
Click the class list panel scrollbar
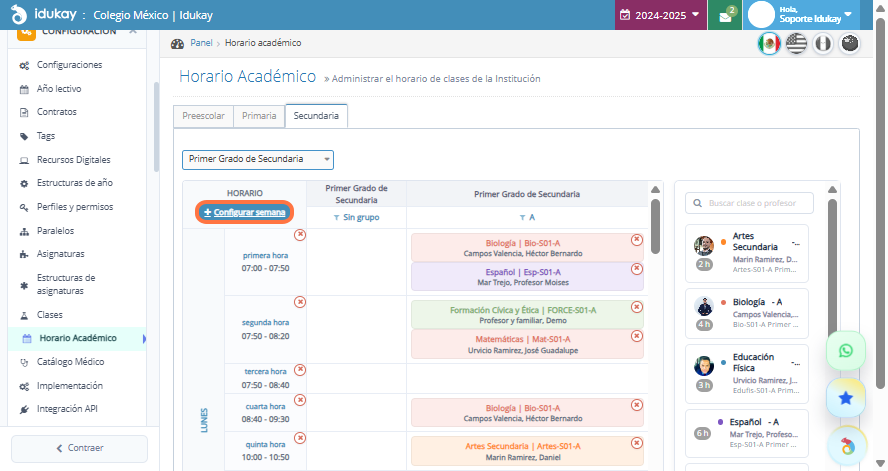click(x=832, y=269)
